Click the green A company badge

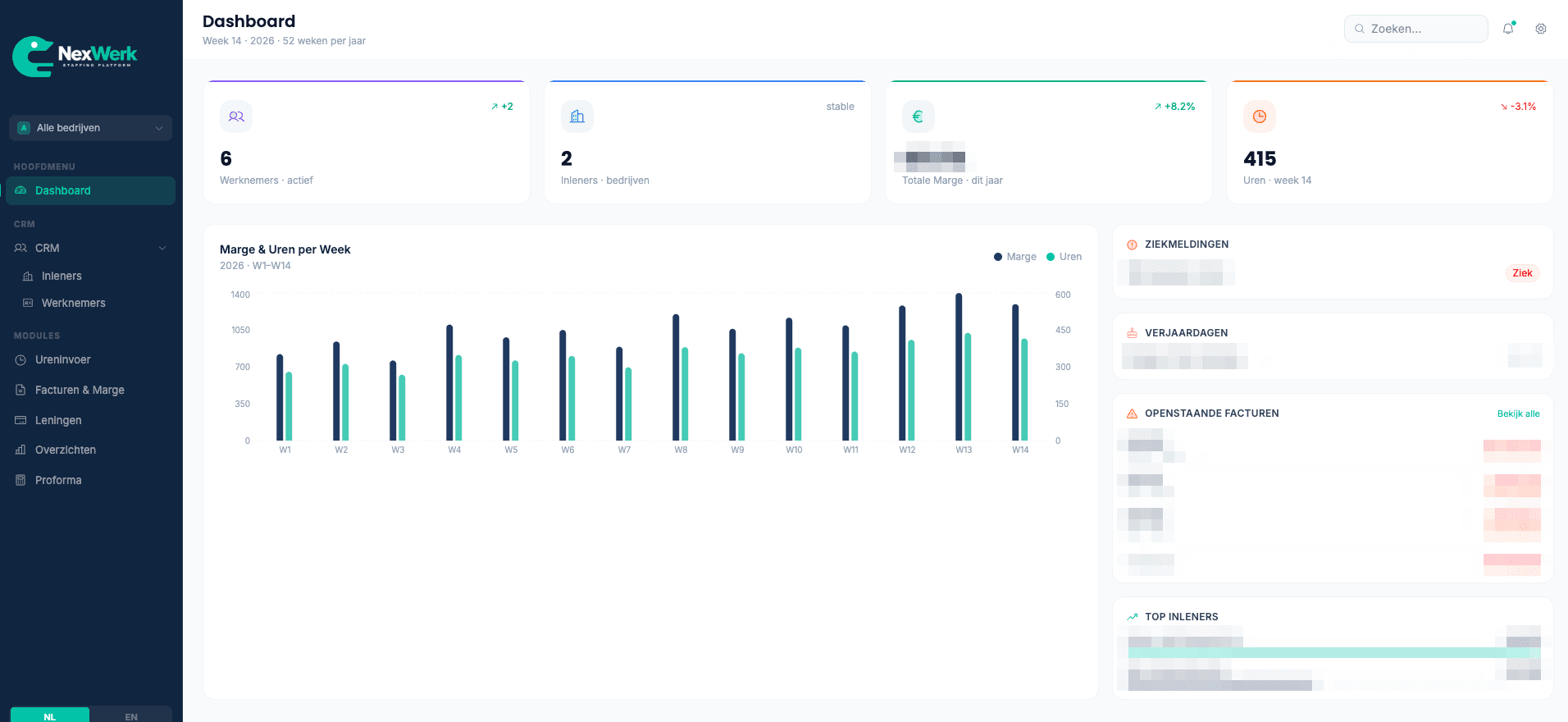coord(24,128)
